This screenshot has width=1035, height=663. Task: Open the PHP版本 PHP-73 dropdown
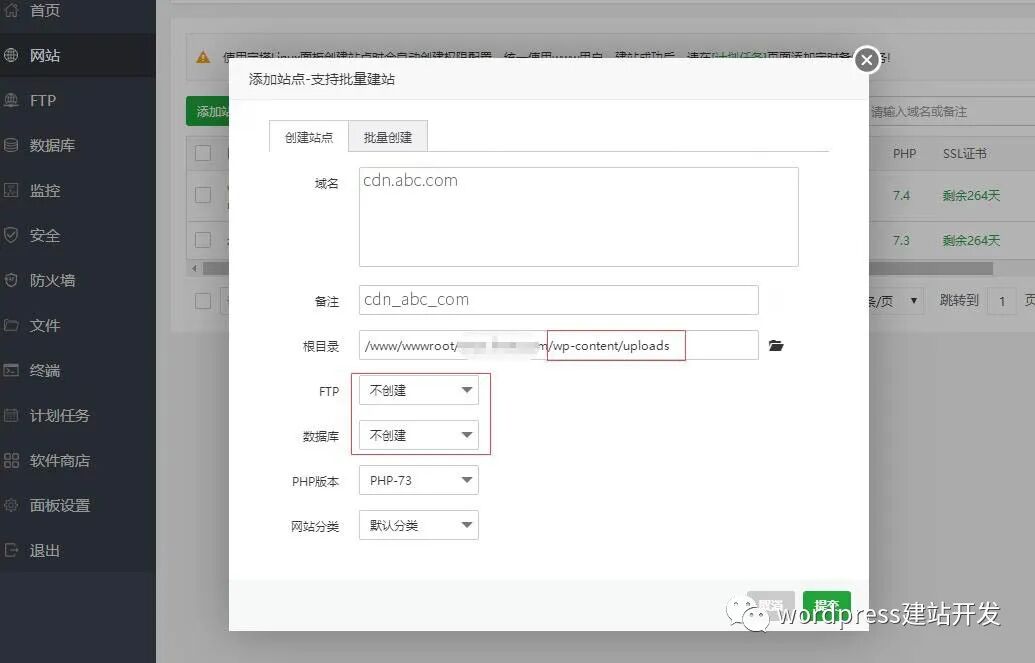pyautogui.click(x=418, y=480)
